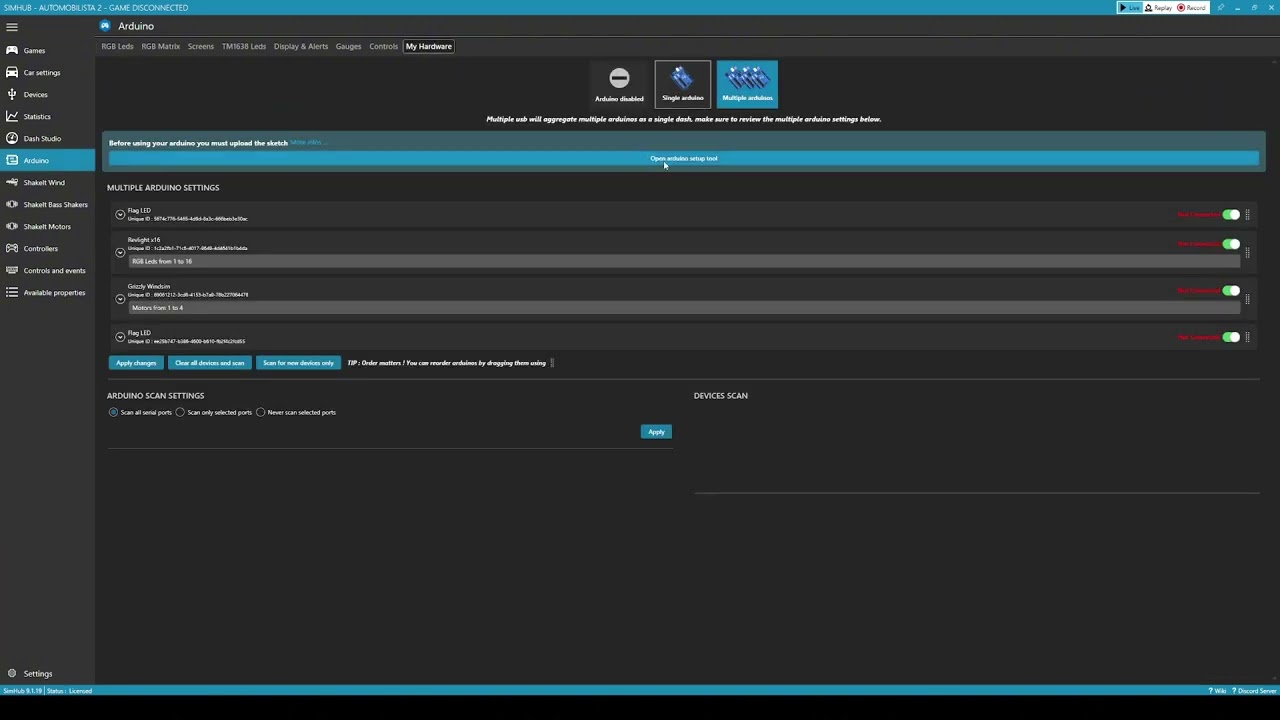Switch to the RGB Leds tab
Viewport: 1280px width, 720px height.
(x=117, y=46)
